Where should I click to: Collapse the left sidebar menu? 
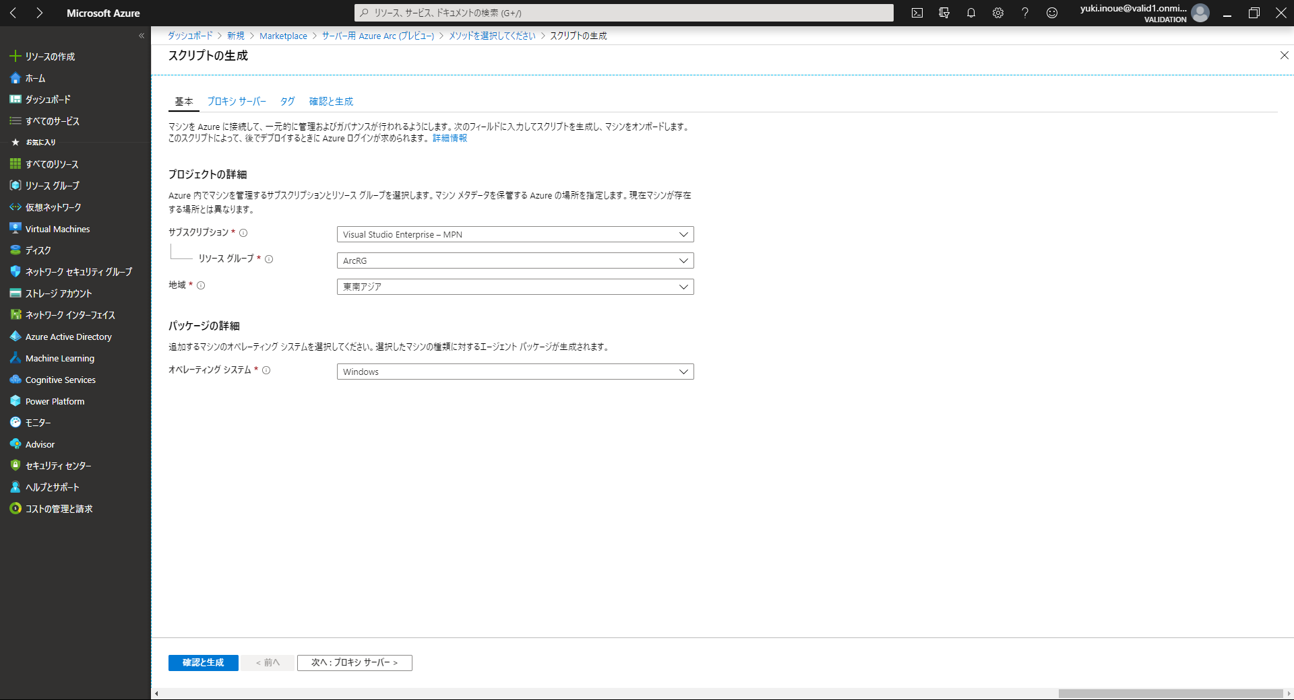[x=141, y=35]
